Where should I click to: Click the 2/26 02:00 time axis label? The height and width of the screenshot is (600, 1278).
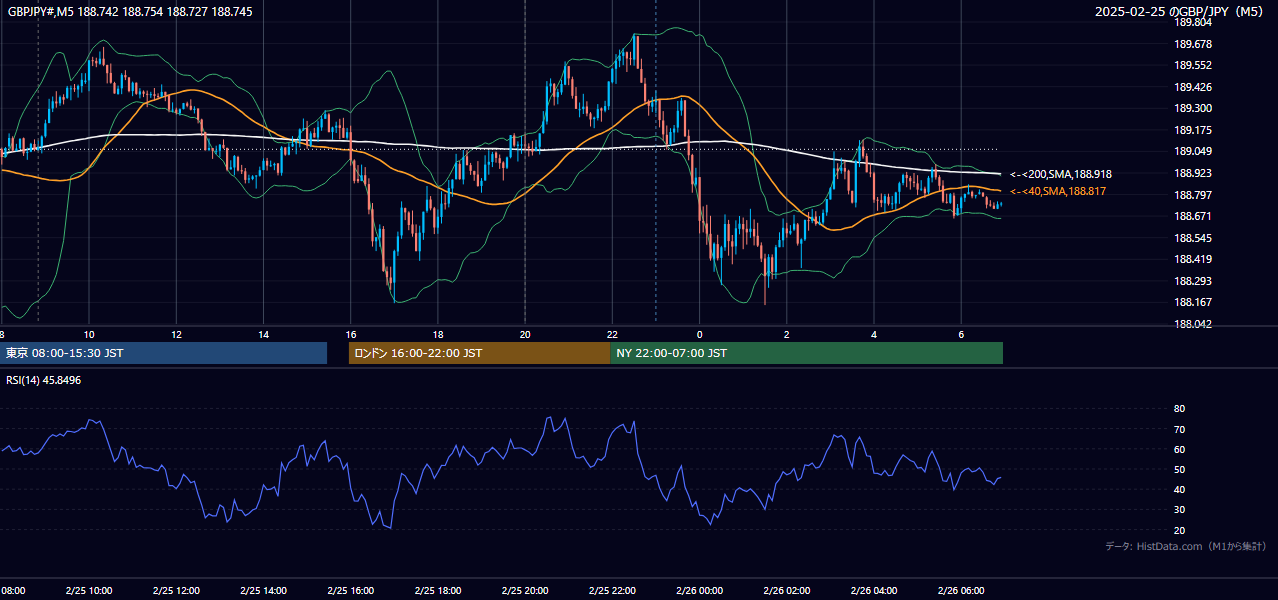click(787, 591)
